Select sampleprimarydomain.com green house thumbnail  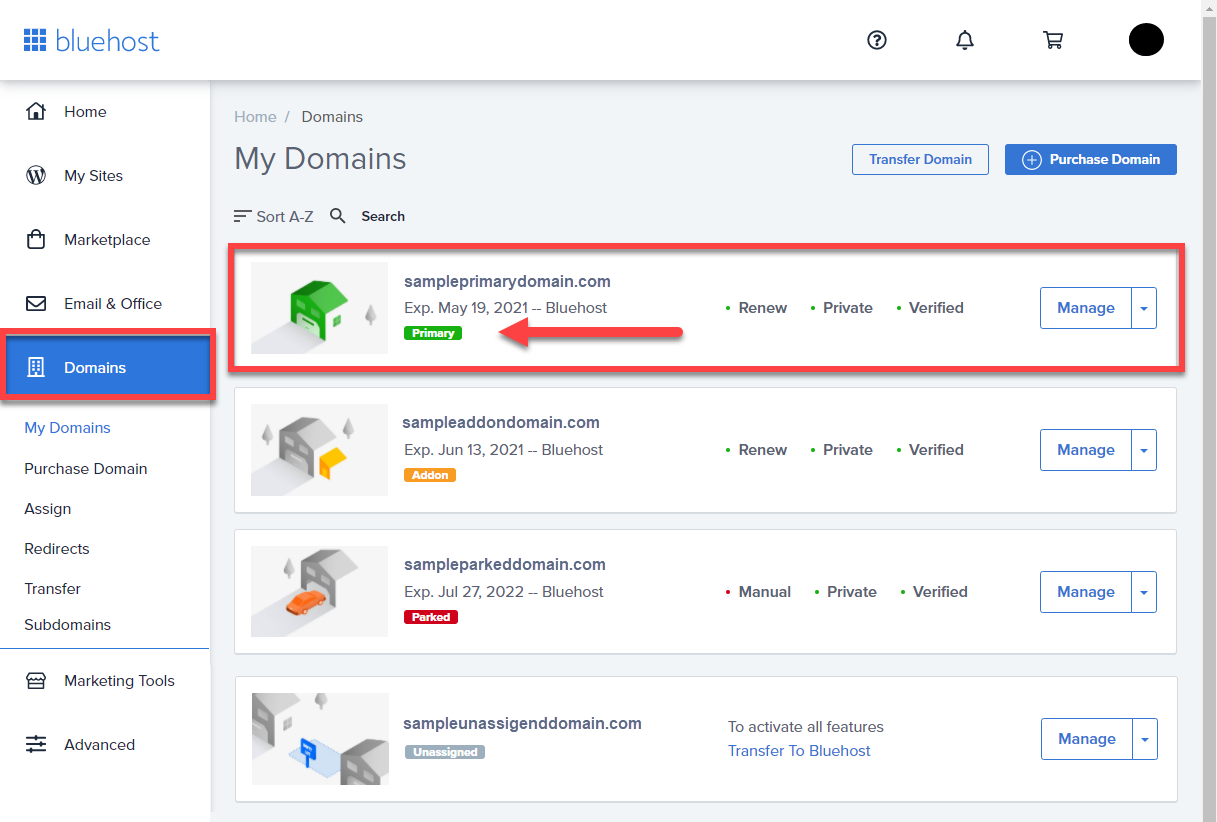click(x=319, y=308)
